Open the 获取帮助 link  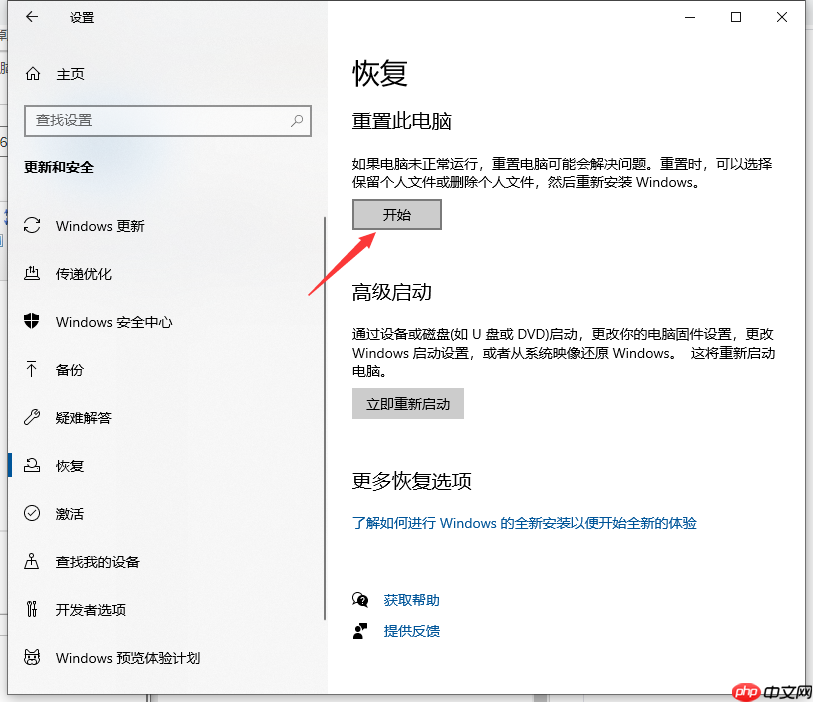coord(412,600)
